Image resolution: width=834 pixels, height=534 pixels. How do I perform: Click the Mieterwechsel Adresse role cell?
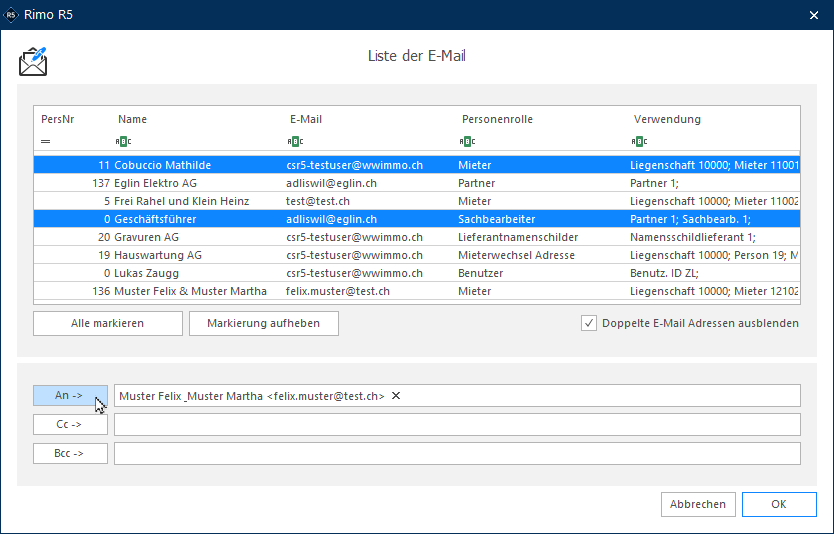516,255
